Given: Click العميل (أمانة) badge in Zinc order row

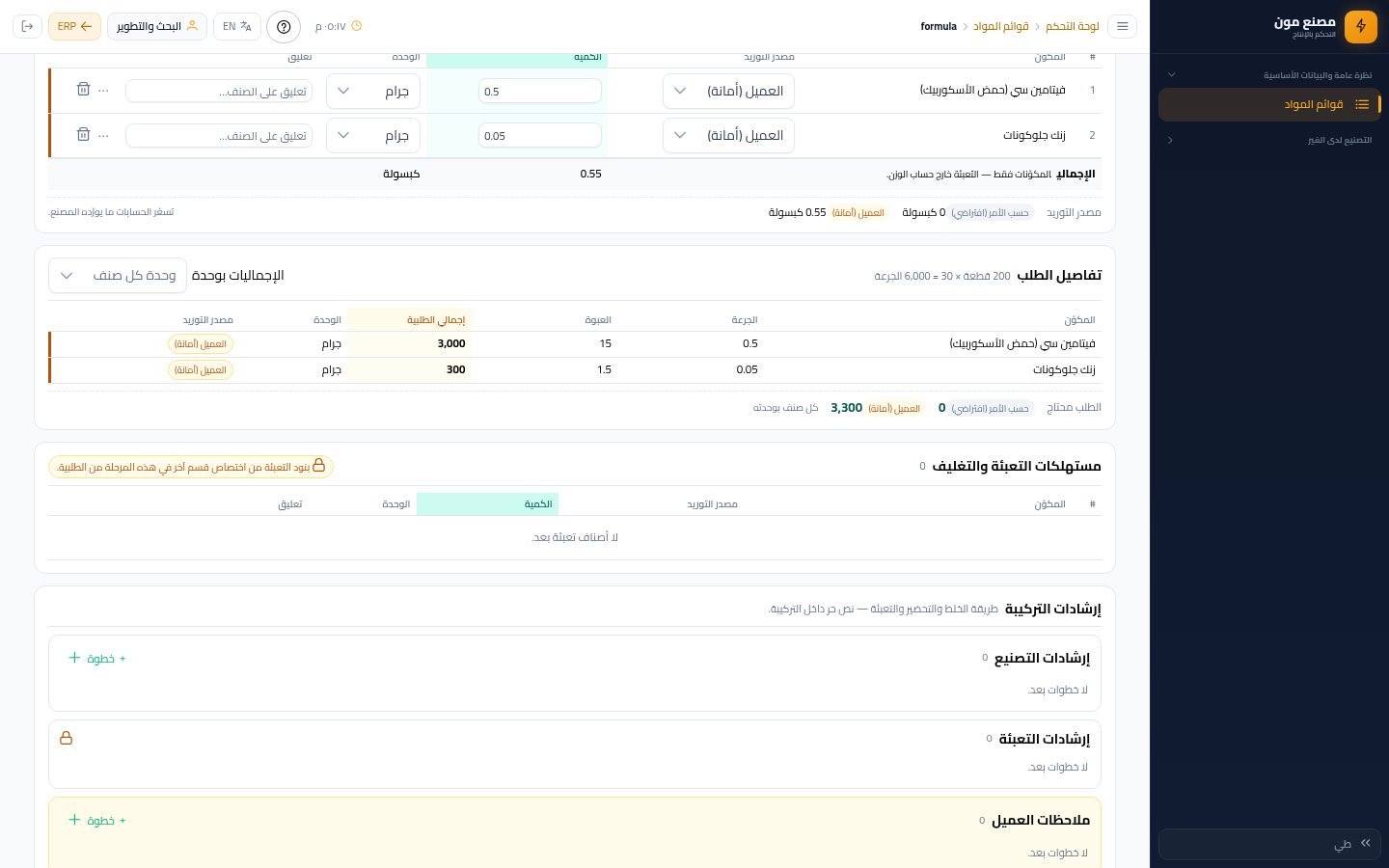Looking at the screenshot, I should click(x=201, y=369).
